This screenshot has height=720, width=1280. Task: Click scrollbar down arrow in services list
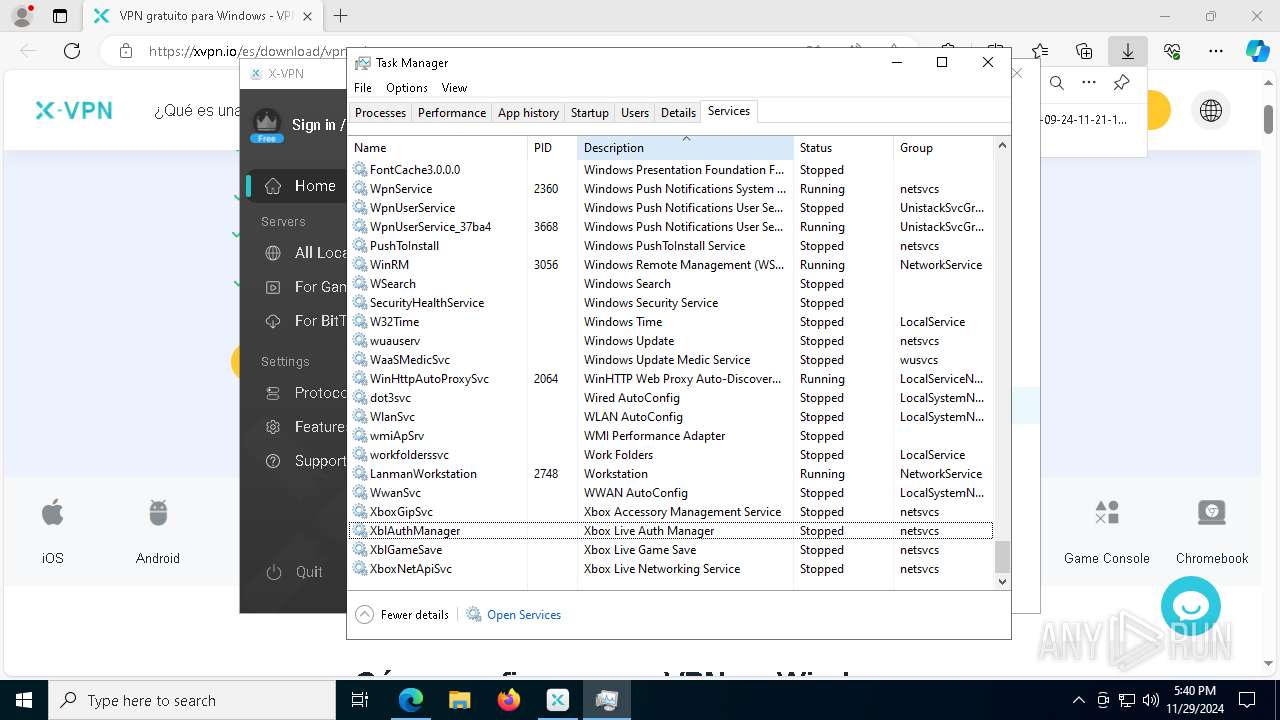pyautogui.click(x=1002, y=581)
